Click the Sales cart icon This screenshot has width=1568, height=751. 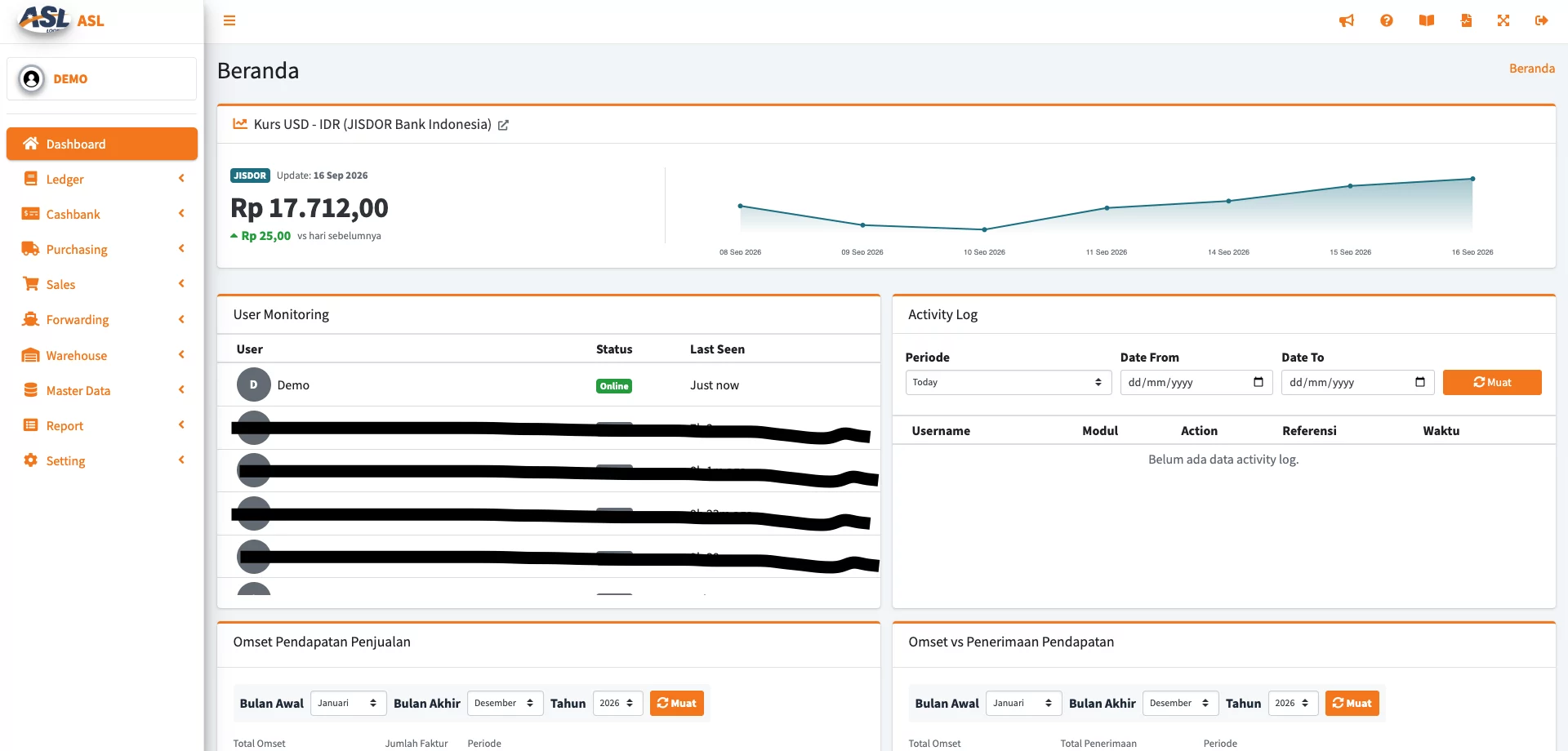[x=31, y=284]
